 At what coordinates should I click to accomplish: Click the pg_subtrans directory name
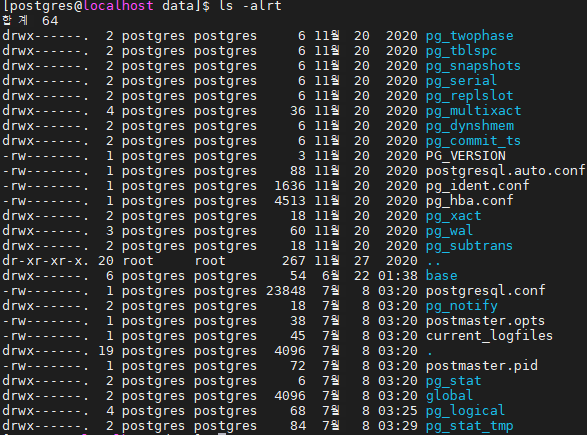[x=469, y=246]
